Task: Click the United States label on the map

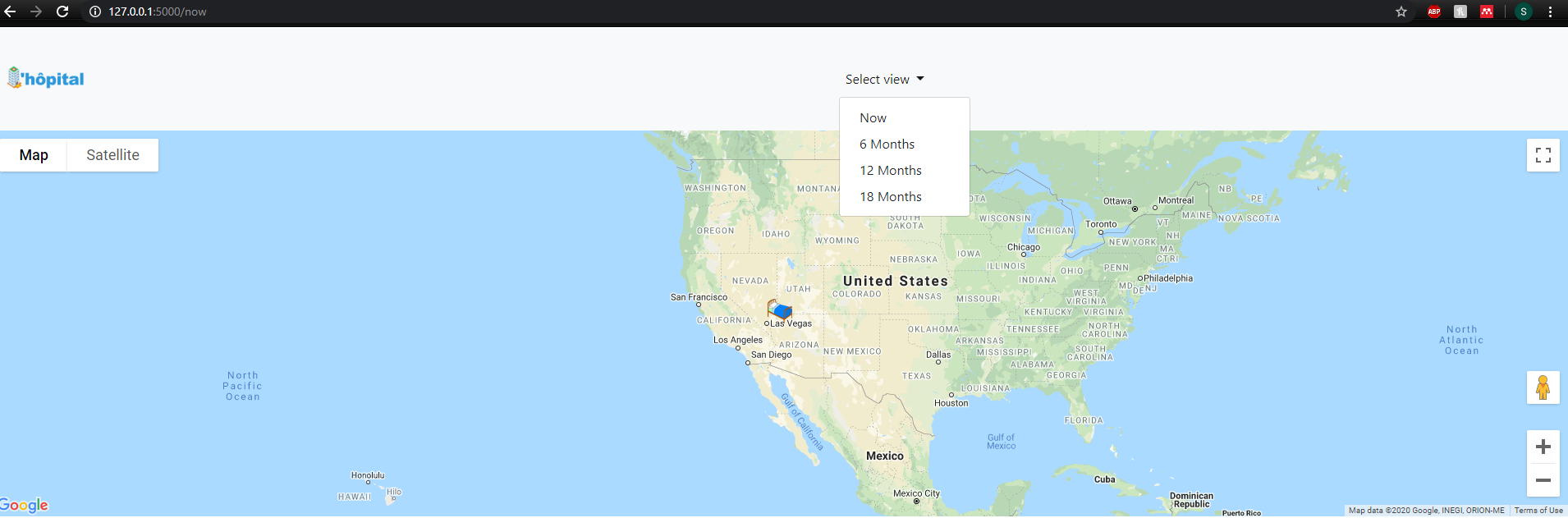Action: click(896, 281)
